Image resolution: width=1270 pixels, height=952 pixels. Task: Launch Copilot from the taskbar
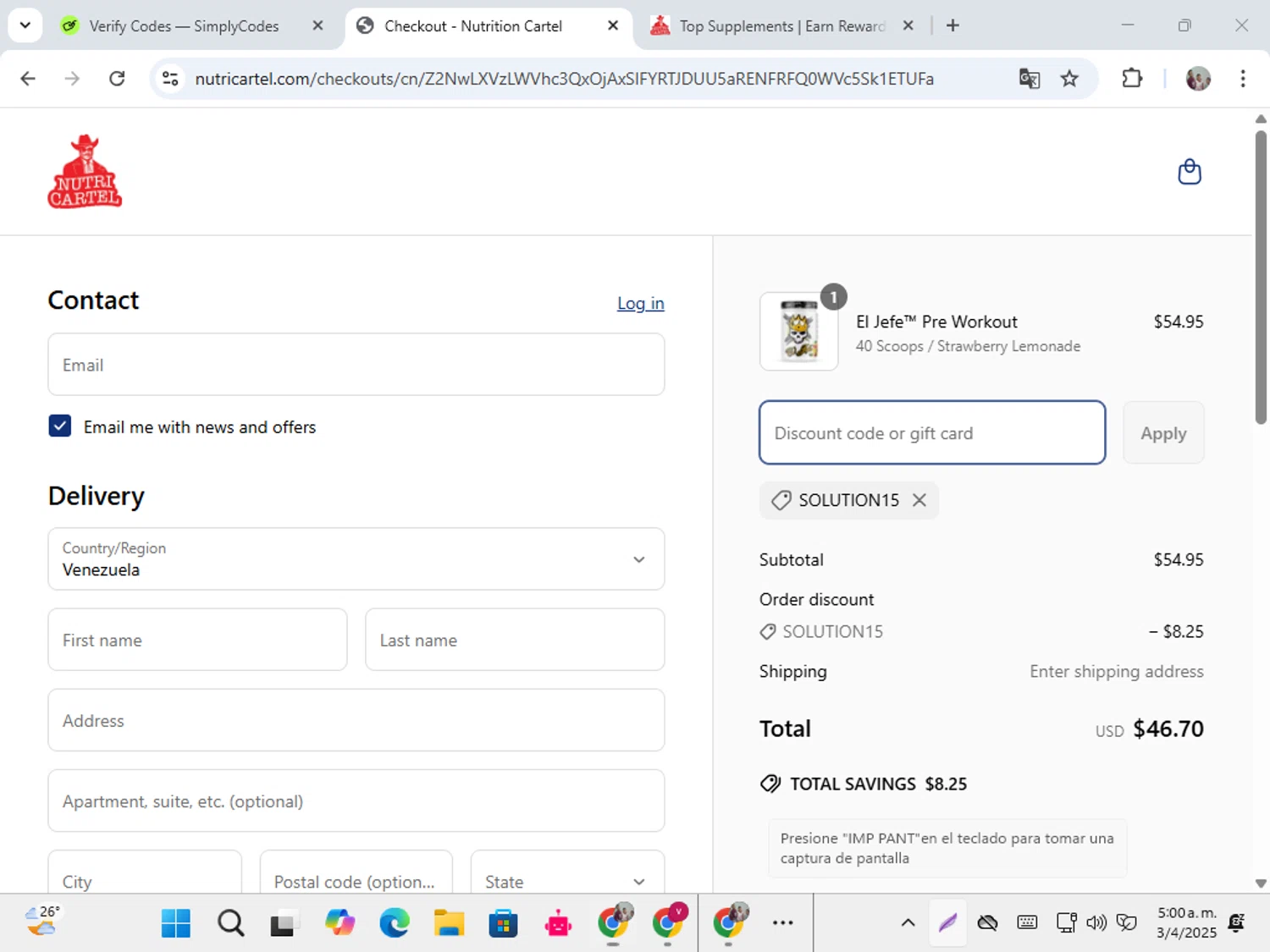tap(340, 923)
